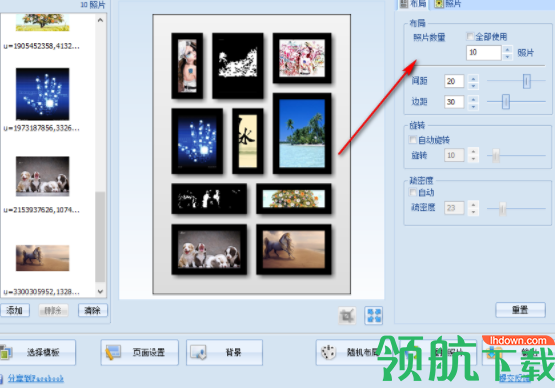Click the photo count field showing 10
This screenshot has height=388, width=555.
pyautogui.click(x=484, y=53)
